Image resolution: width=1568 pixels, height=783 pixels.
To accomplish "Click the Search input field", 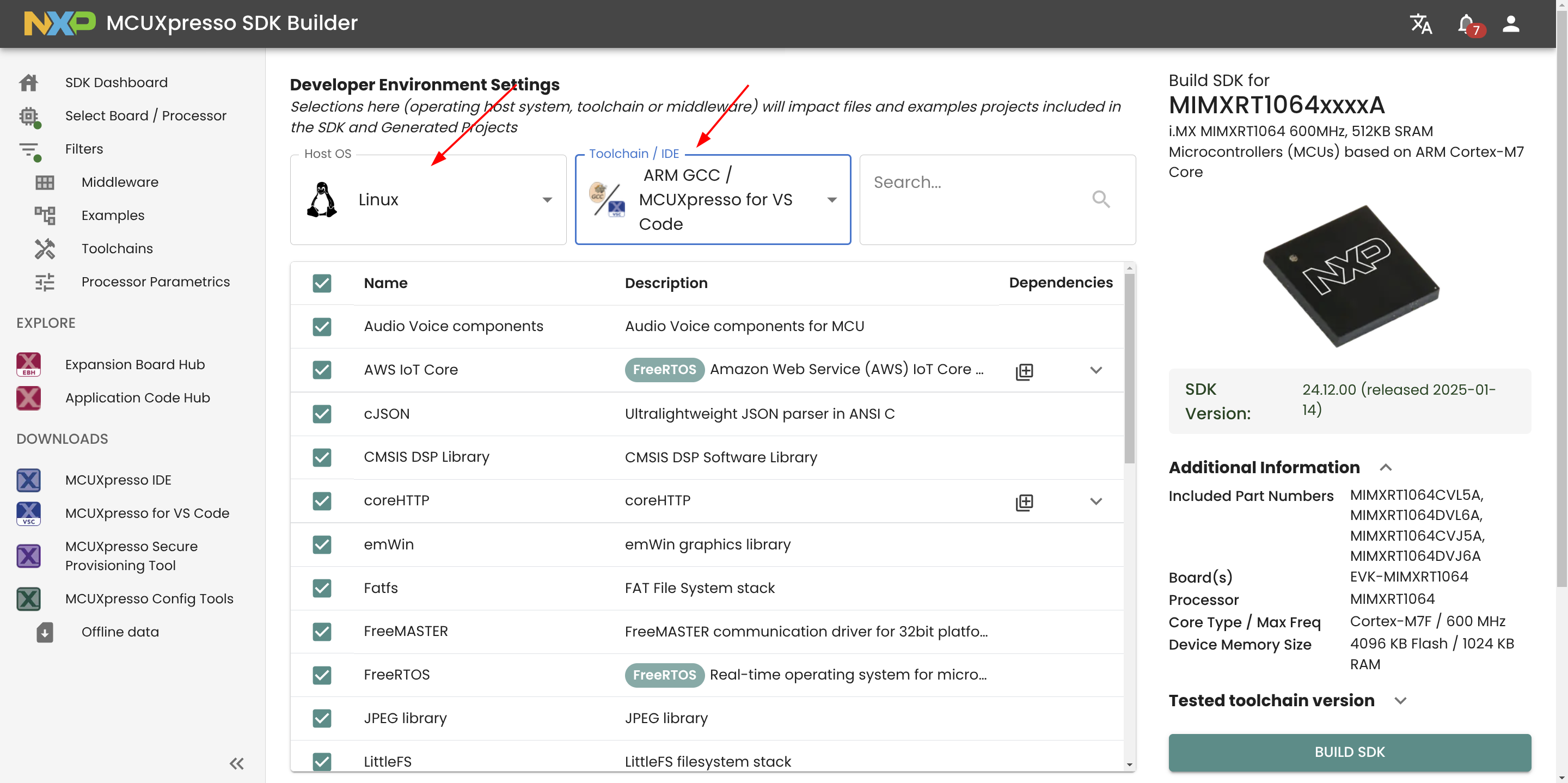I will point(997,200).
